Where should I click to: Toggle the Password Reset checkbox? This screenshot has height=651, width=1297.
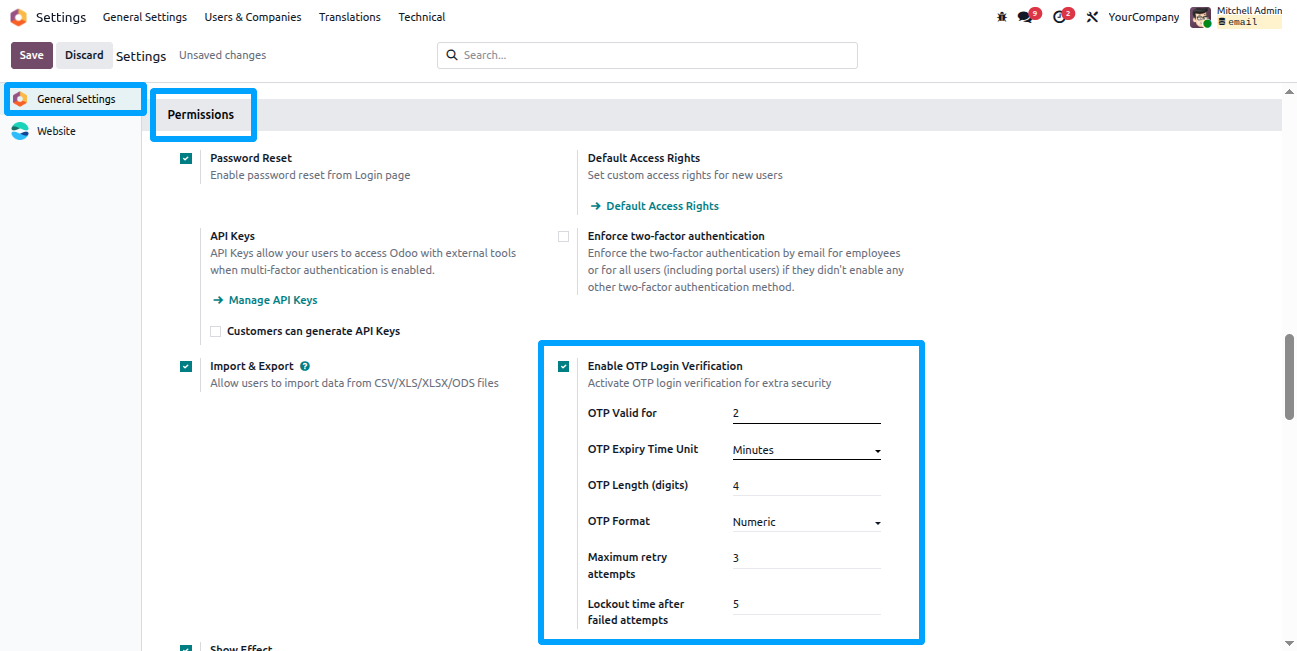pos(186,158)
